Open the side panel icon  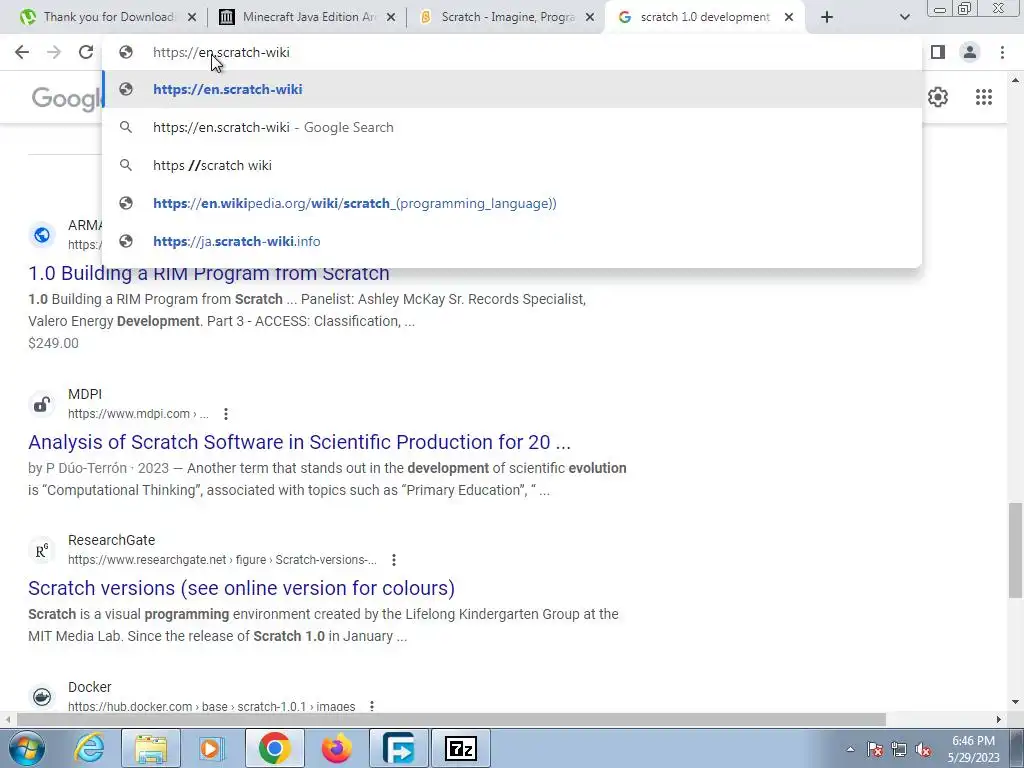[x=938, y=52]
